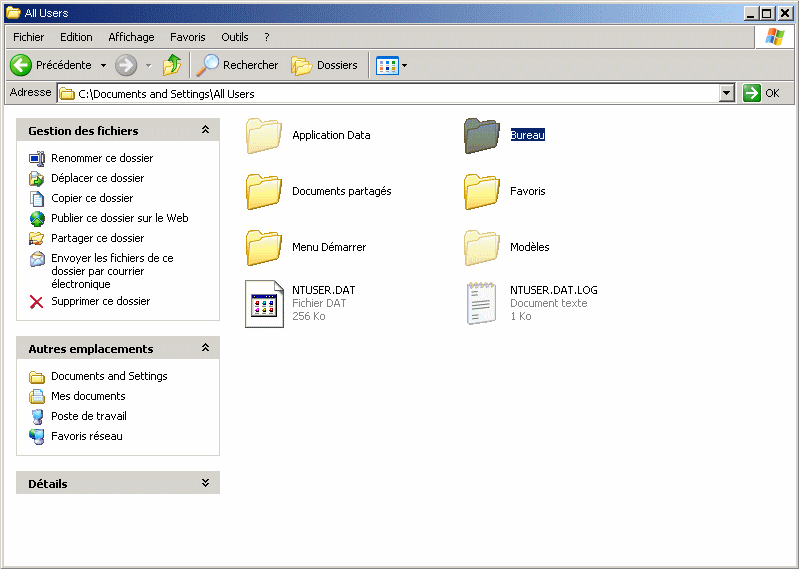Screen dimensions: 799x569
Task: Click the Mes documents icon
Action: (x=37, y=396)
